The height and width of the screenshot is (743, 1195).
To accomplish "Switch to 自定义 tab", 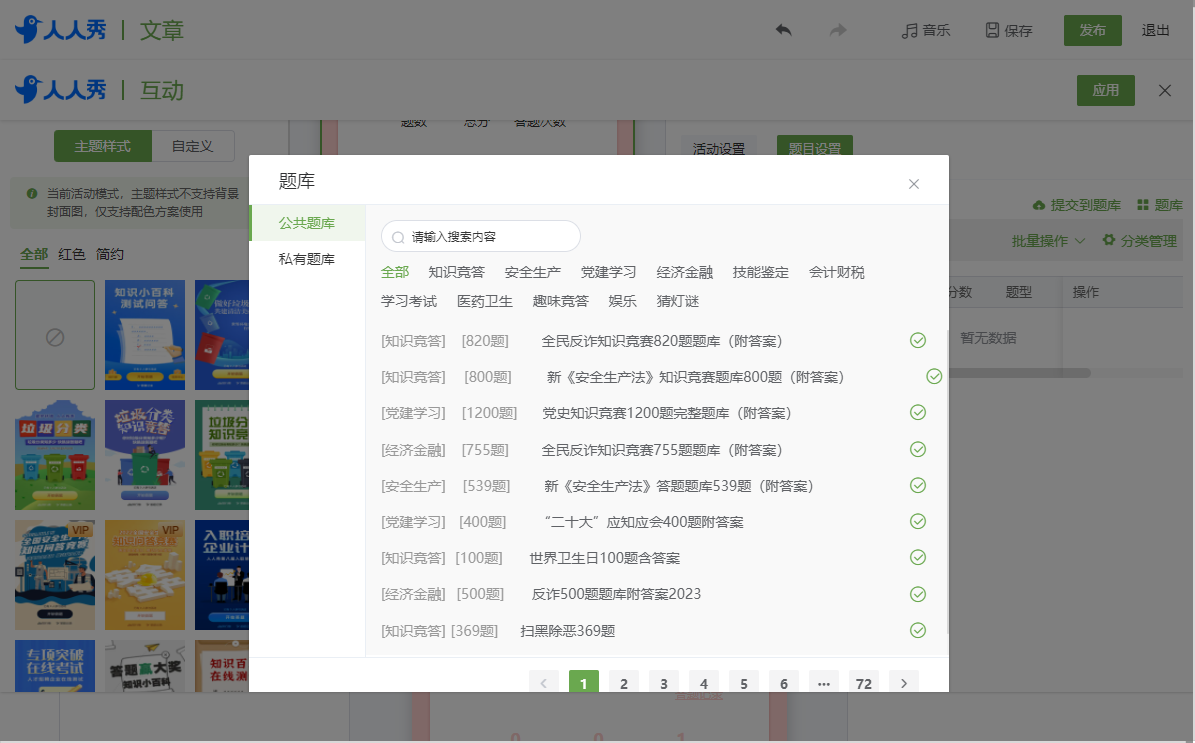I will 193,146.
